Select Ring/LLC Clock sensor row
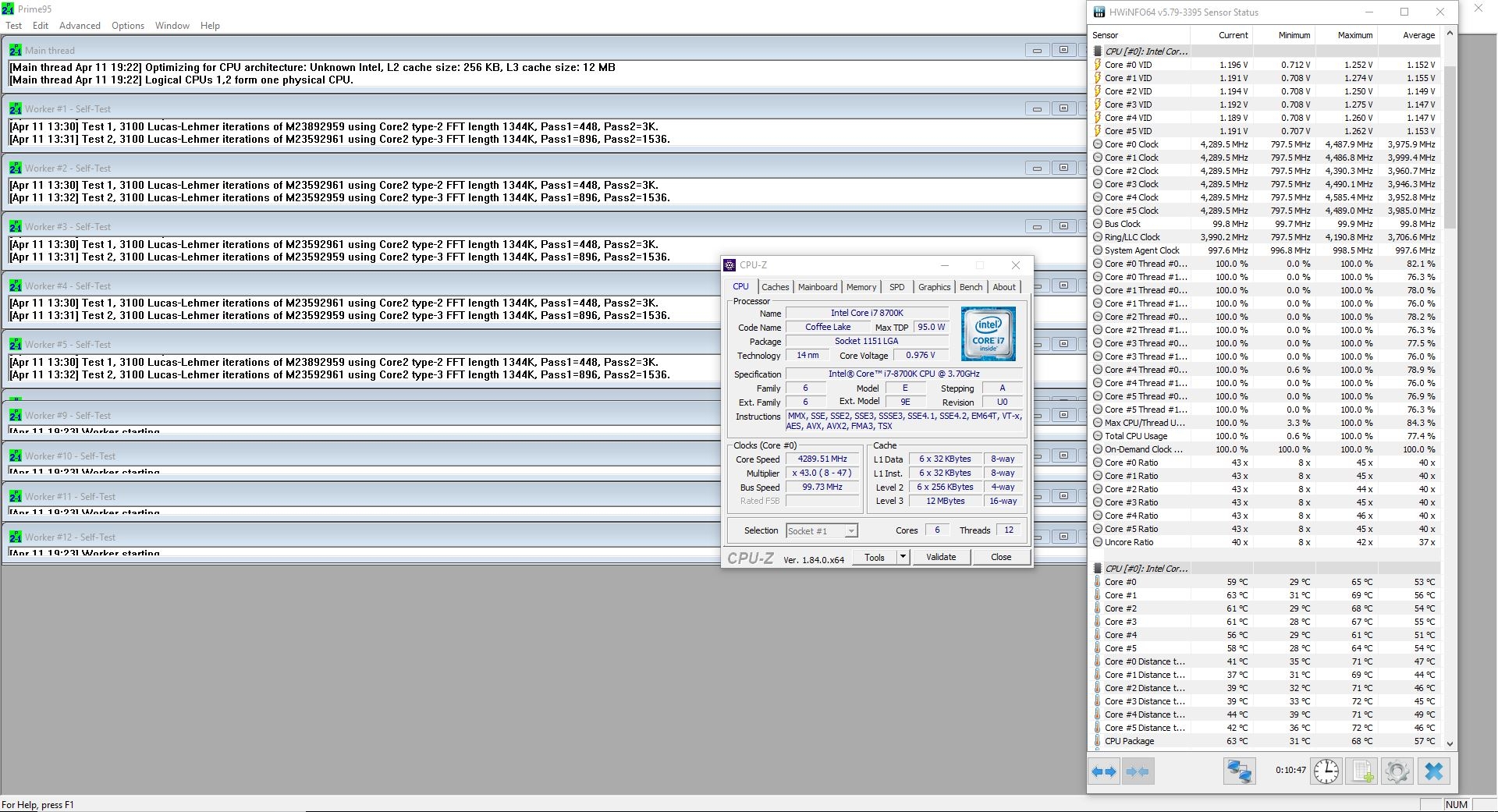The image size is (1498, 812). (1265, 237)
